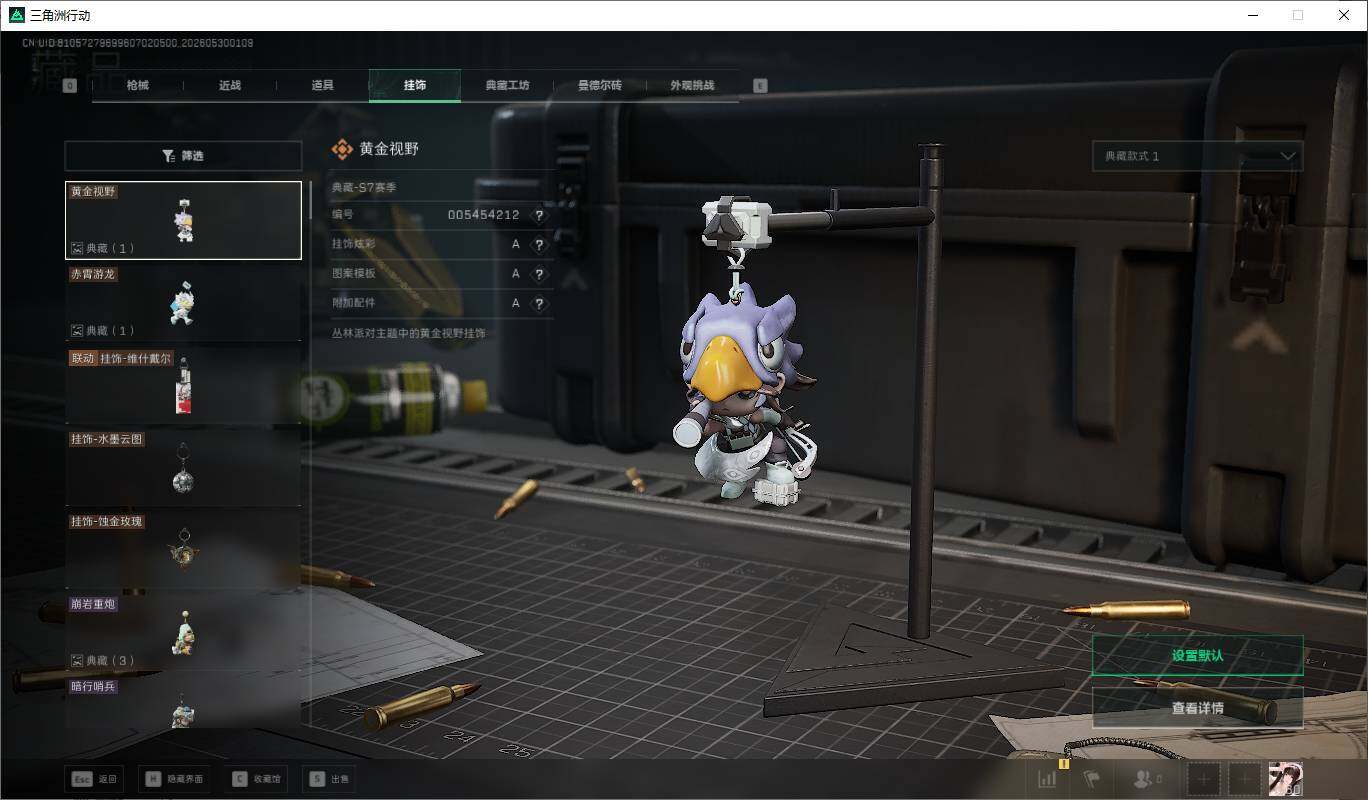Click the 典藏-S7赛季 season text

point(365,187)
